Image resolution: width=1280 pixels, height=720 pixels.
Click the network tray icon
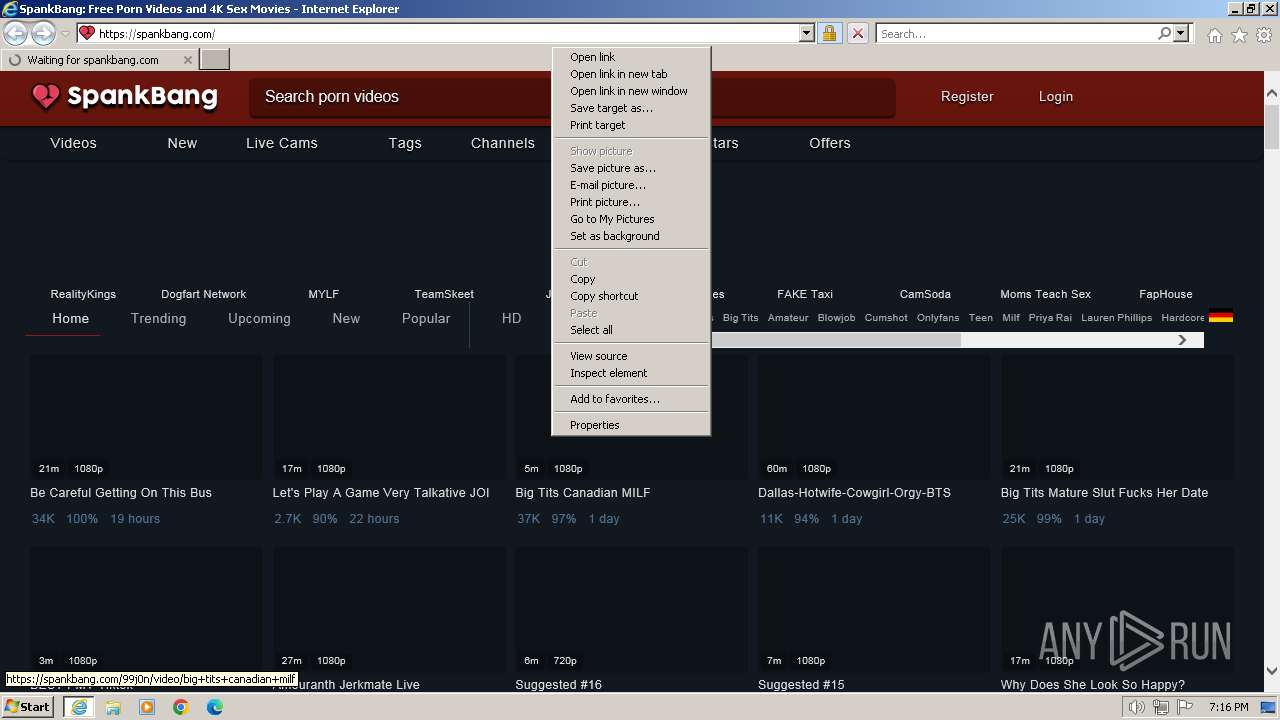pyautogui.click(x=1161, y=707)
